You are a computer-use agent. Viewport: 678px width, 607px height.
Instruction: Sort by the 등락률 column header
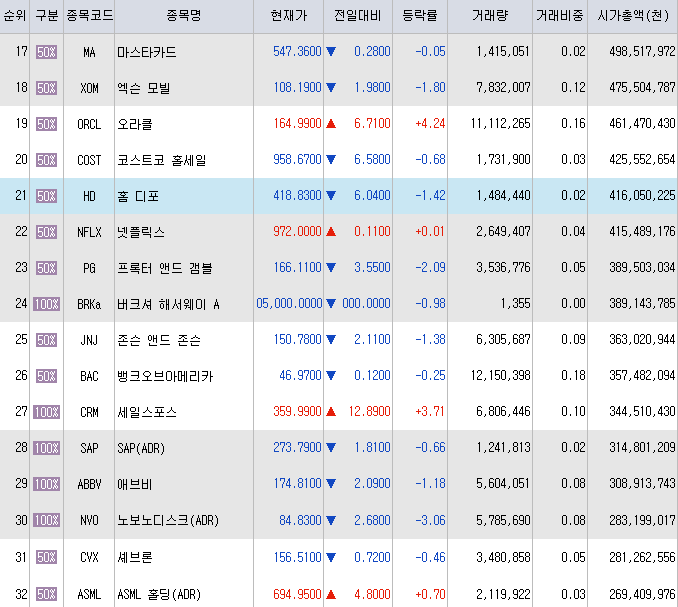click(x=420, y=16)
